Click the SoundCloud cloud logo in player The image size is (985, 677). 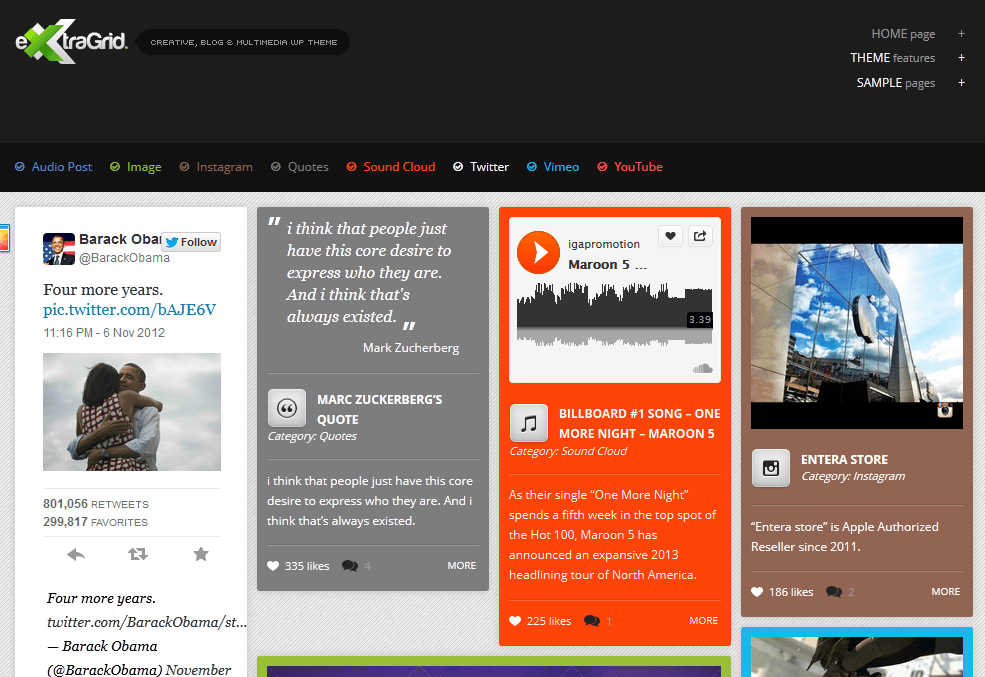click(702, 368)
